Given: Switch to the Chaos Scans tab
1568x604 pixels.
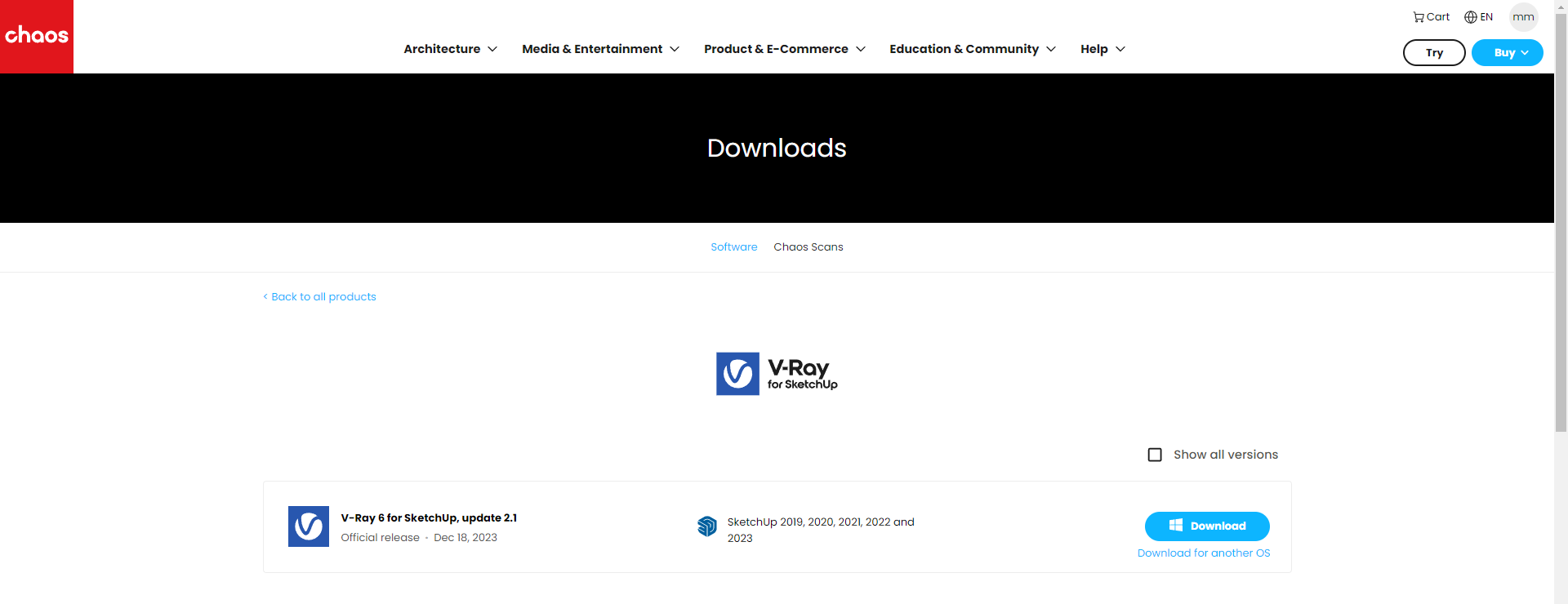Looking at the screenshot, I should [808, 247].
